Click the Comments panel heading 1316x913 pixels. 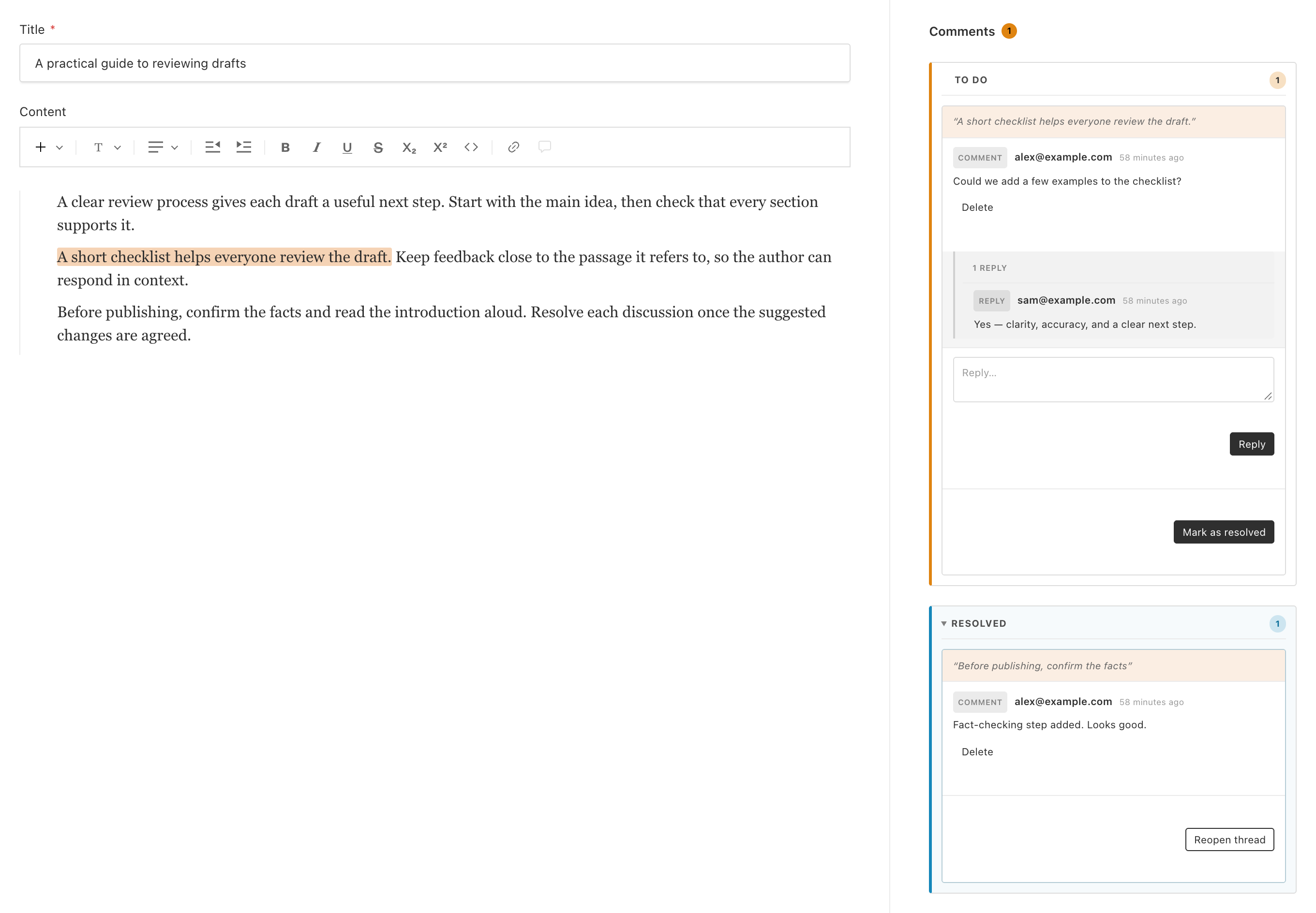click(x=961, y=31)
